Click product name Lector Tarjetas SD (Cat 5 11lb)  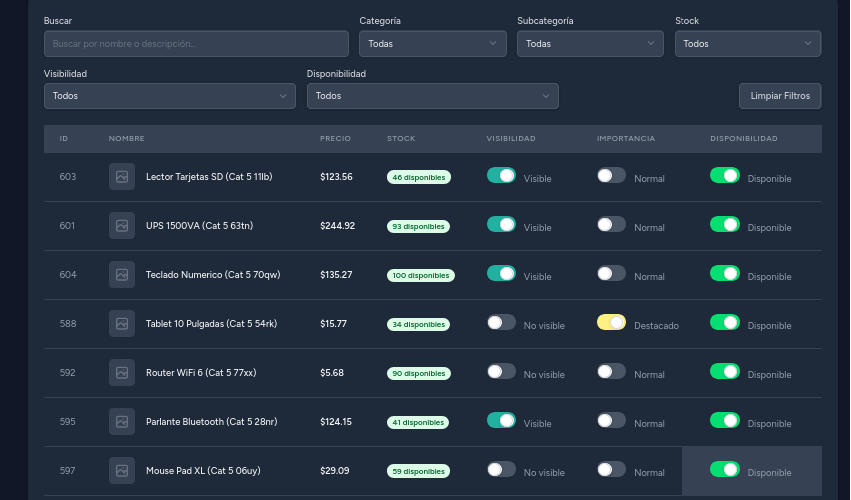coord(209,177)
